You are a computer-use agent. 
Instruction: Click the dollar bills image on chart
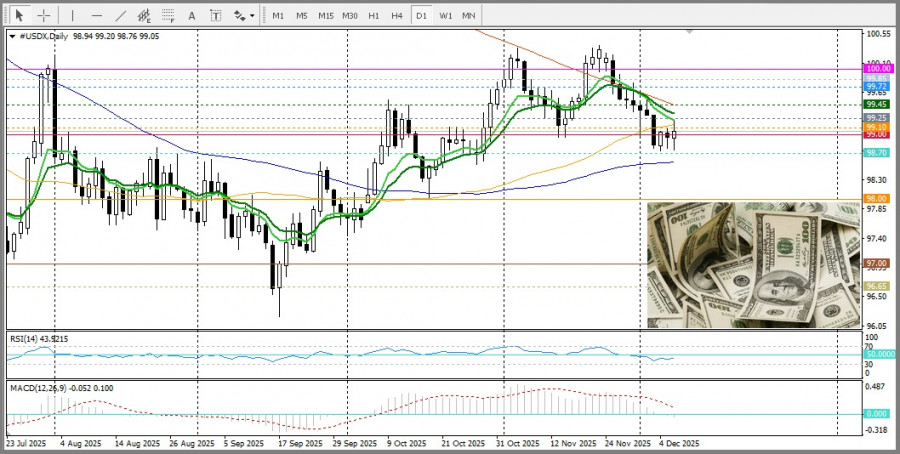point(754,265)
